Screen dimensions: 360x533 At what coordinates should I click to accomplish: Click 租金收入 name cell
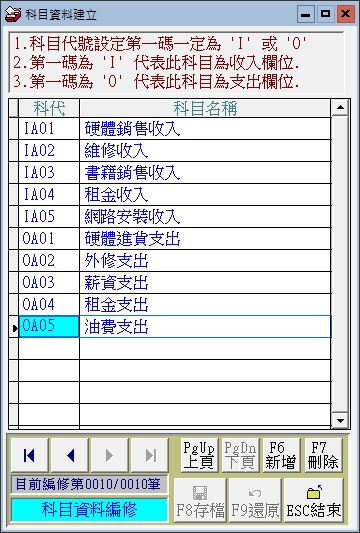click(205, 194)
